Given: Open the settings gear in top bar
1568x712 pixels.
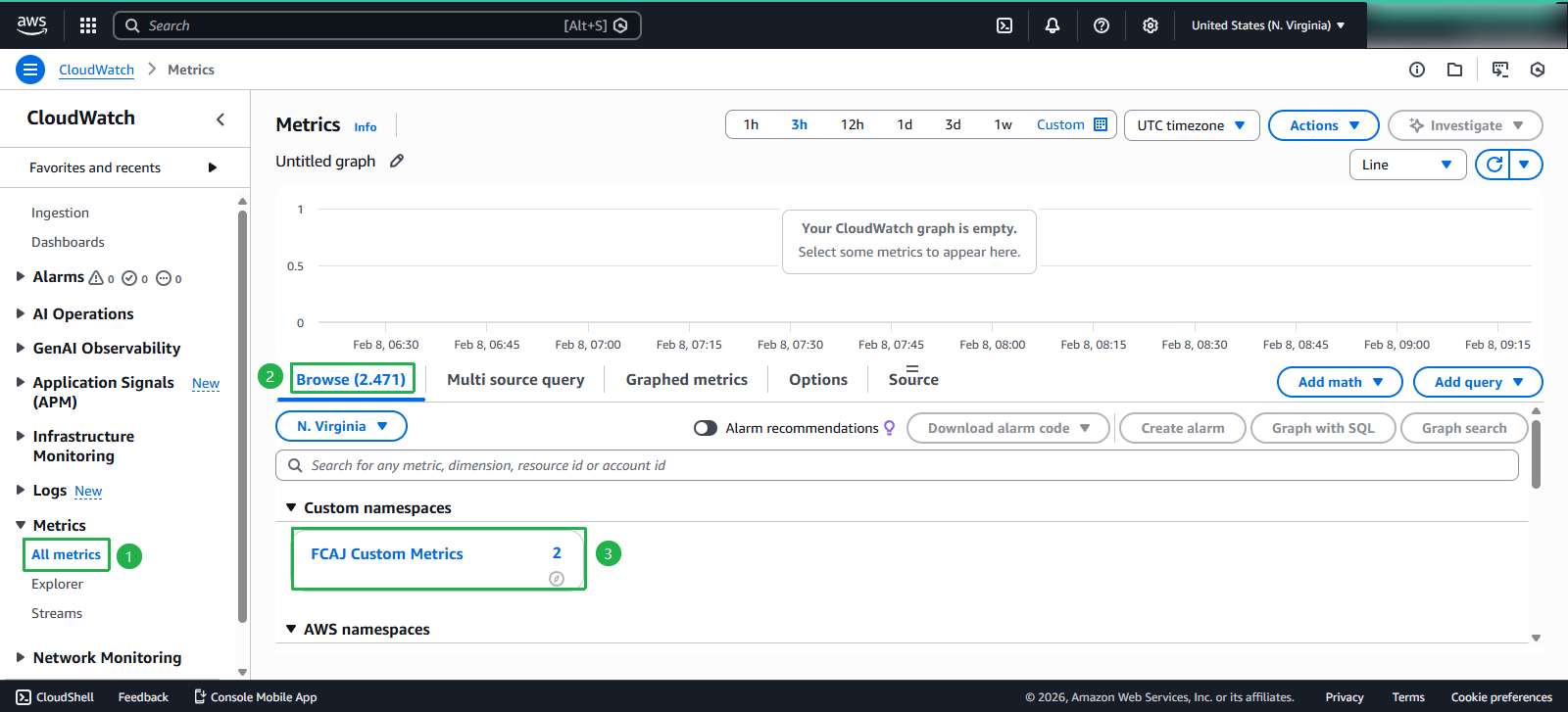Looking at the screenshot, I should coord(1151,25).
